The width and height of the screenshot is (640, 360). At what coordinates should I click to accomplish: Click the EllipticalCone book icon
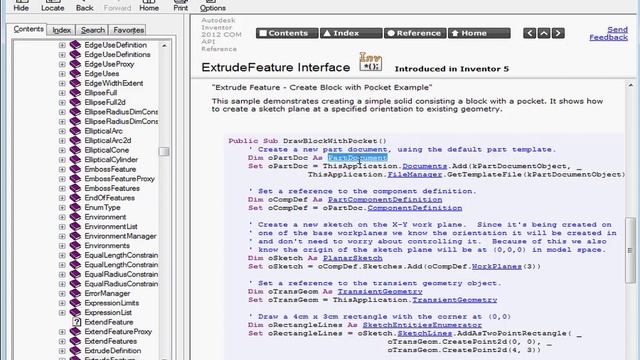[x=75, y=150]
